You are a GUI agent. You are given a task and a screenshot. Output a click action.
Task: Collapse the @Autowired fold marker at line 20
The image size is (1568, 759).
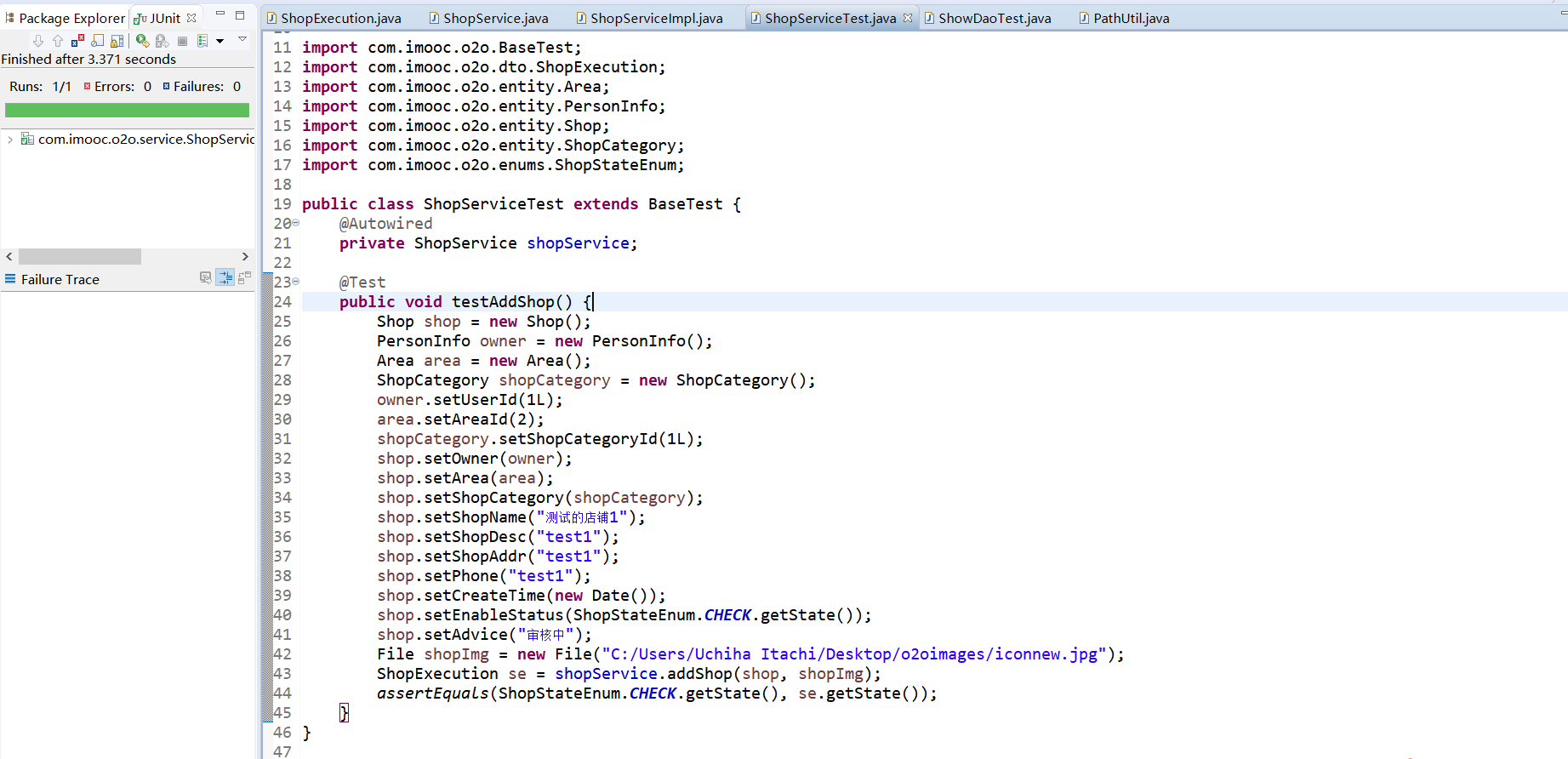pyautogui.click(x=295, y=223)
